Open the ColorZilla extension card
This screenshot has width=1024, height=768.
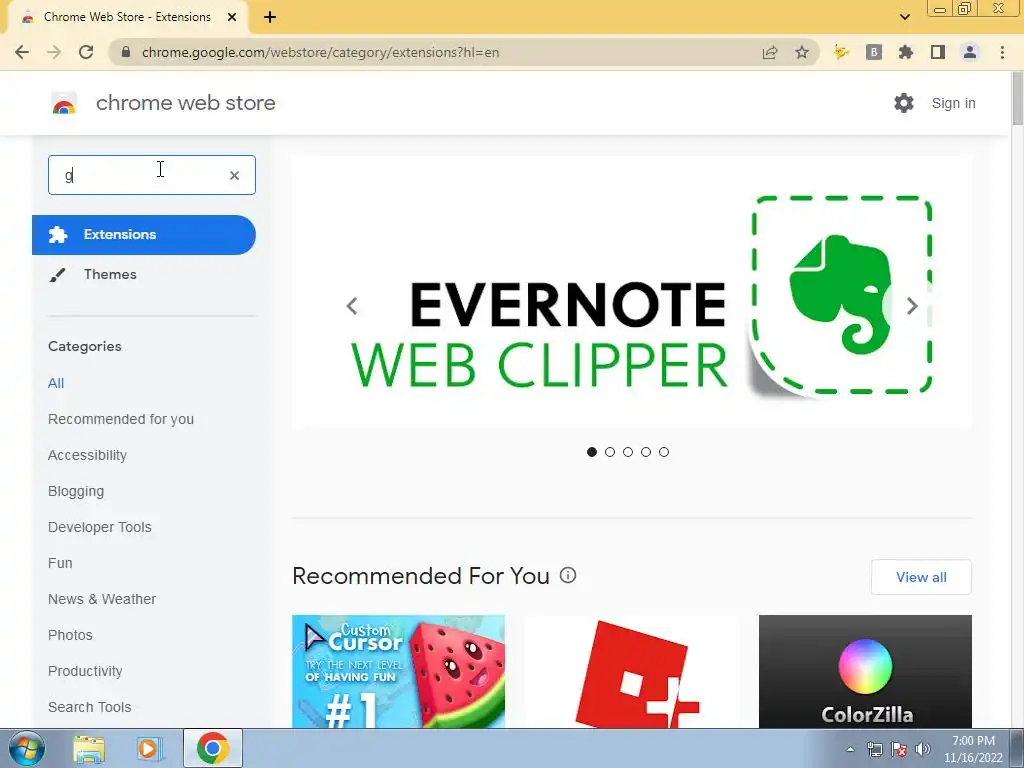(x=865, y=671)
